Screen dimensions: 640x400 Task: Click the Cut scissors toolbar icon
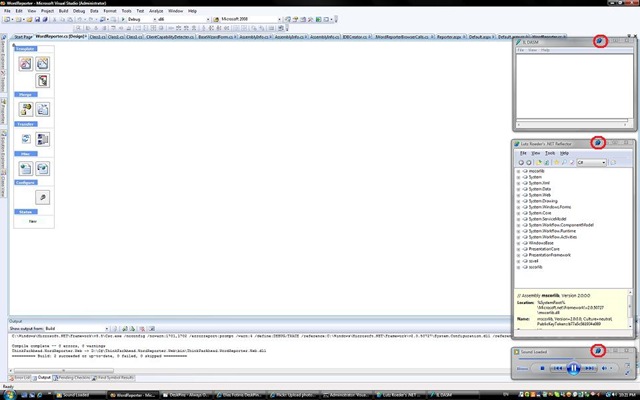pyautogui.click(x=55, y=19)
